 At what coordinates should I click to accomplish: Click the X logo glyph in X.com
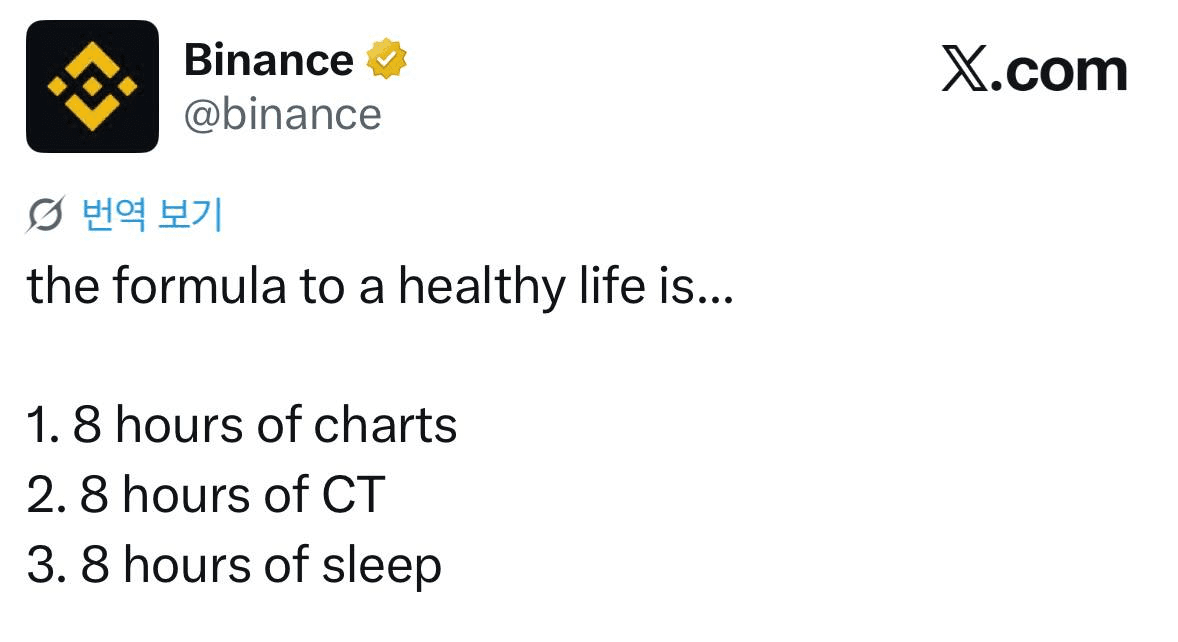click(x=964, y=71)
